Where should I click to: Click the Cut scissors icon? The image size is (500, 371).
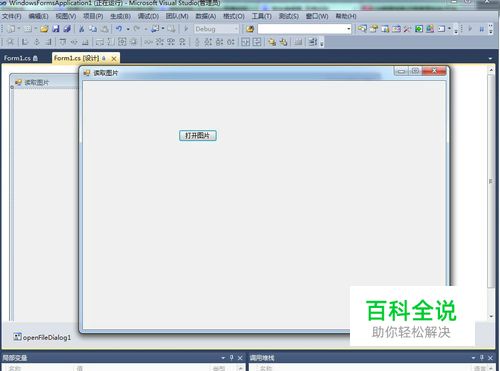[81, 29]
